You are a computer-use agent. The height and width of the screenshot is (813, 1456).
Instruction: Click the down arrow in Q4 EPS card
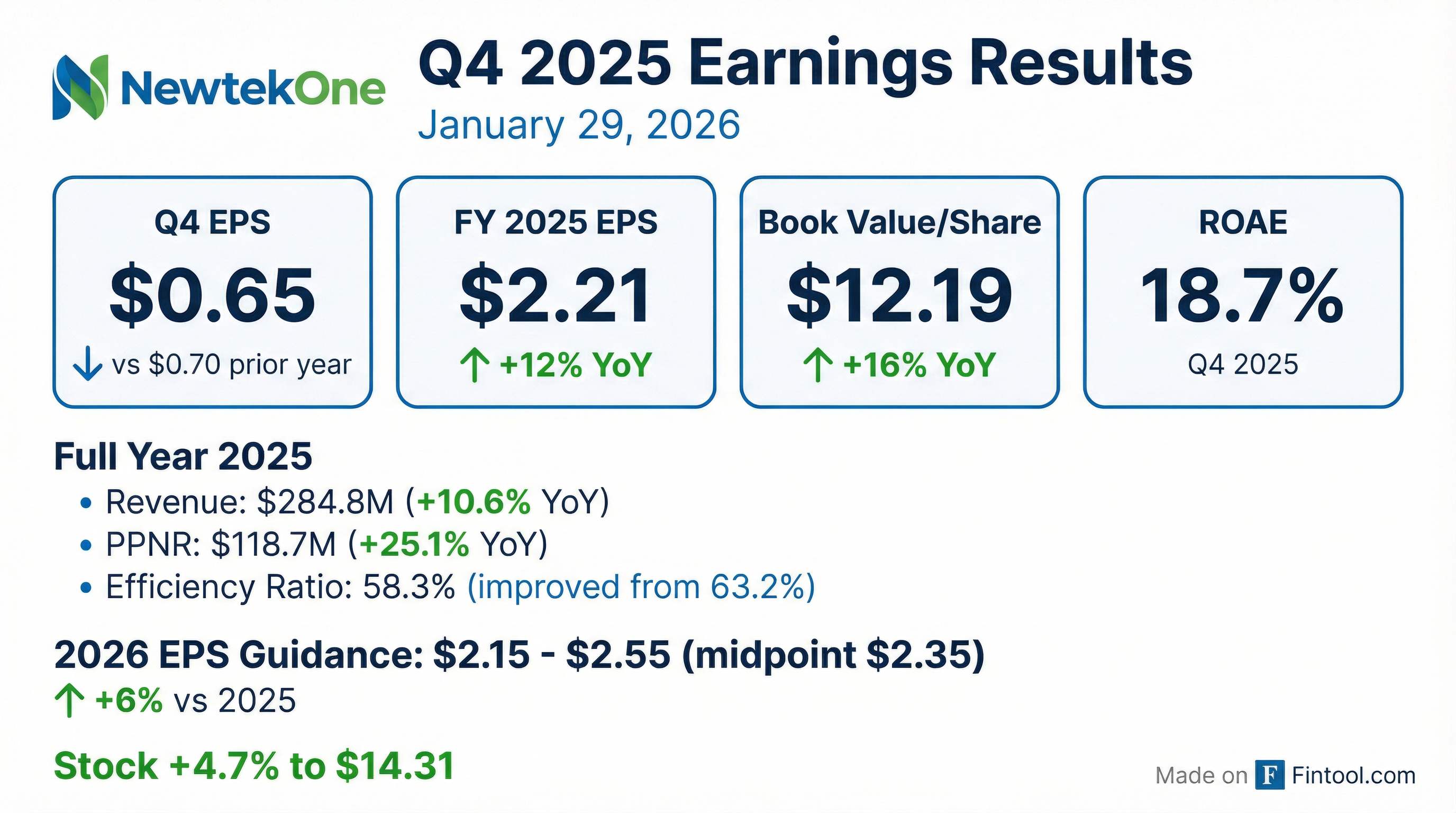(88, 365)
